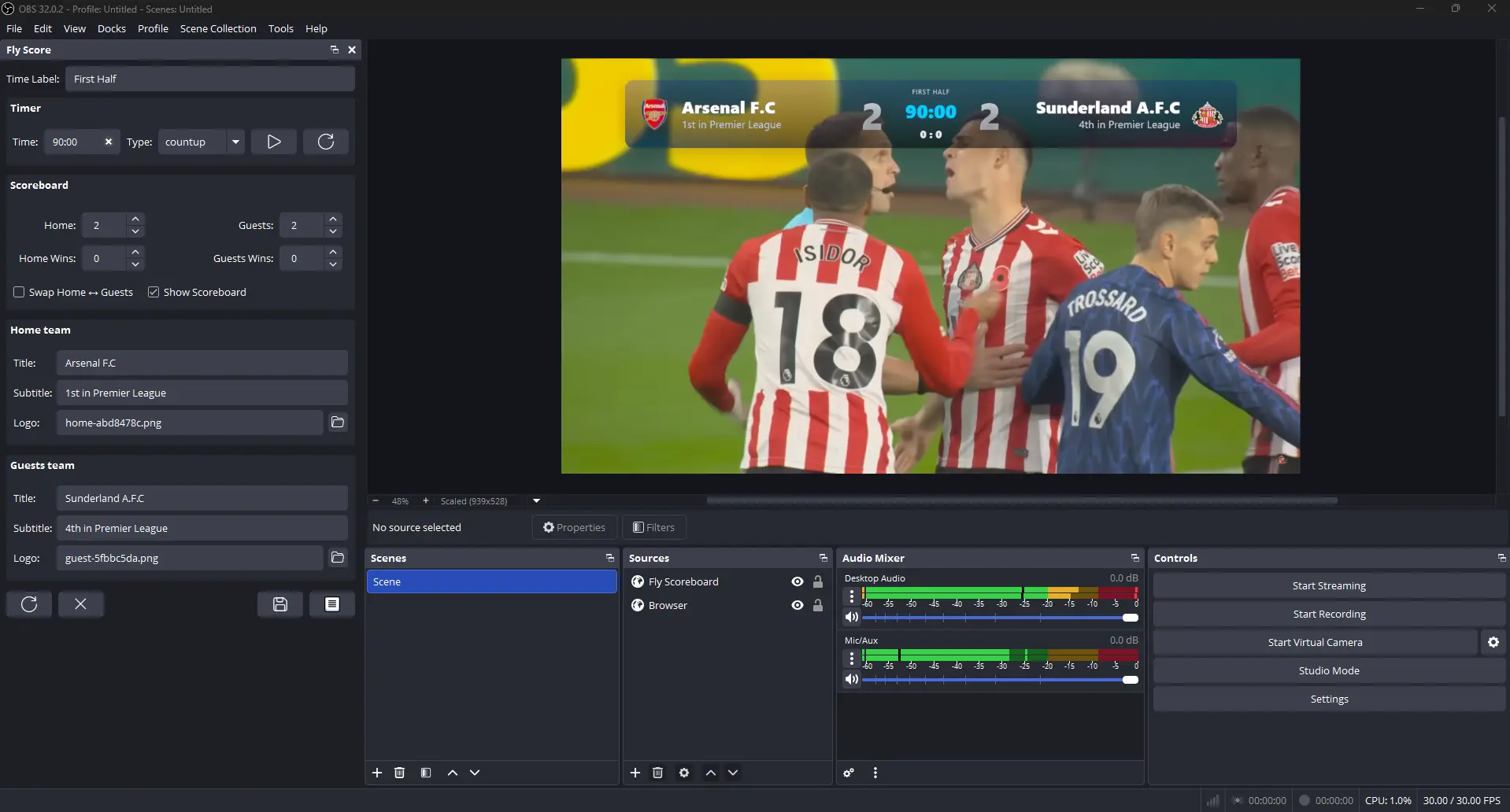The width and height of the screenshot is (1510, 812).
Task: Uncheck Show Scoreboard
Action: click(x=153, y=292)
